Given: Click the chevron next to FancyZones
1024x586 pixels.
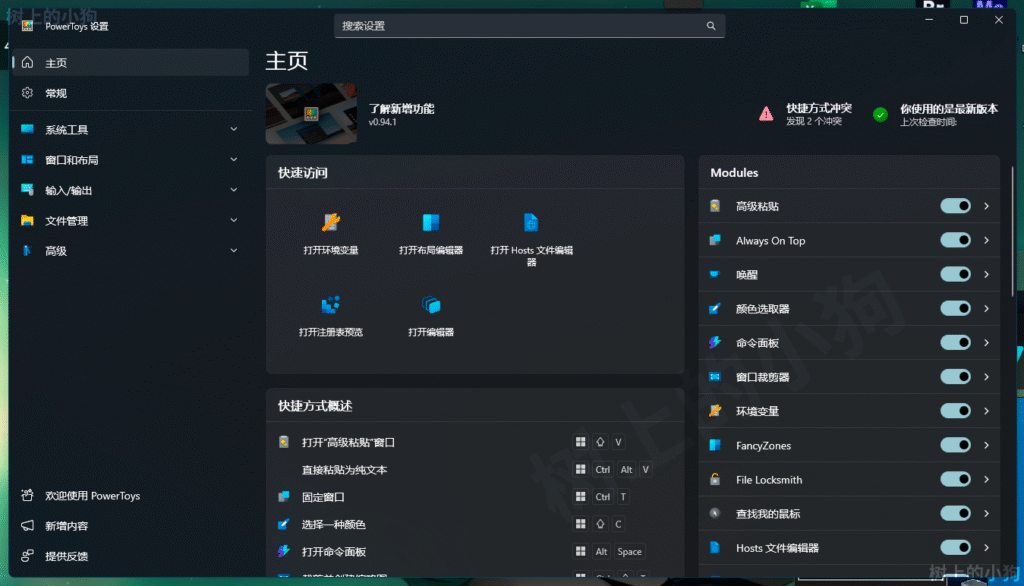Looking at the screenshot, I should pos(987,445).
